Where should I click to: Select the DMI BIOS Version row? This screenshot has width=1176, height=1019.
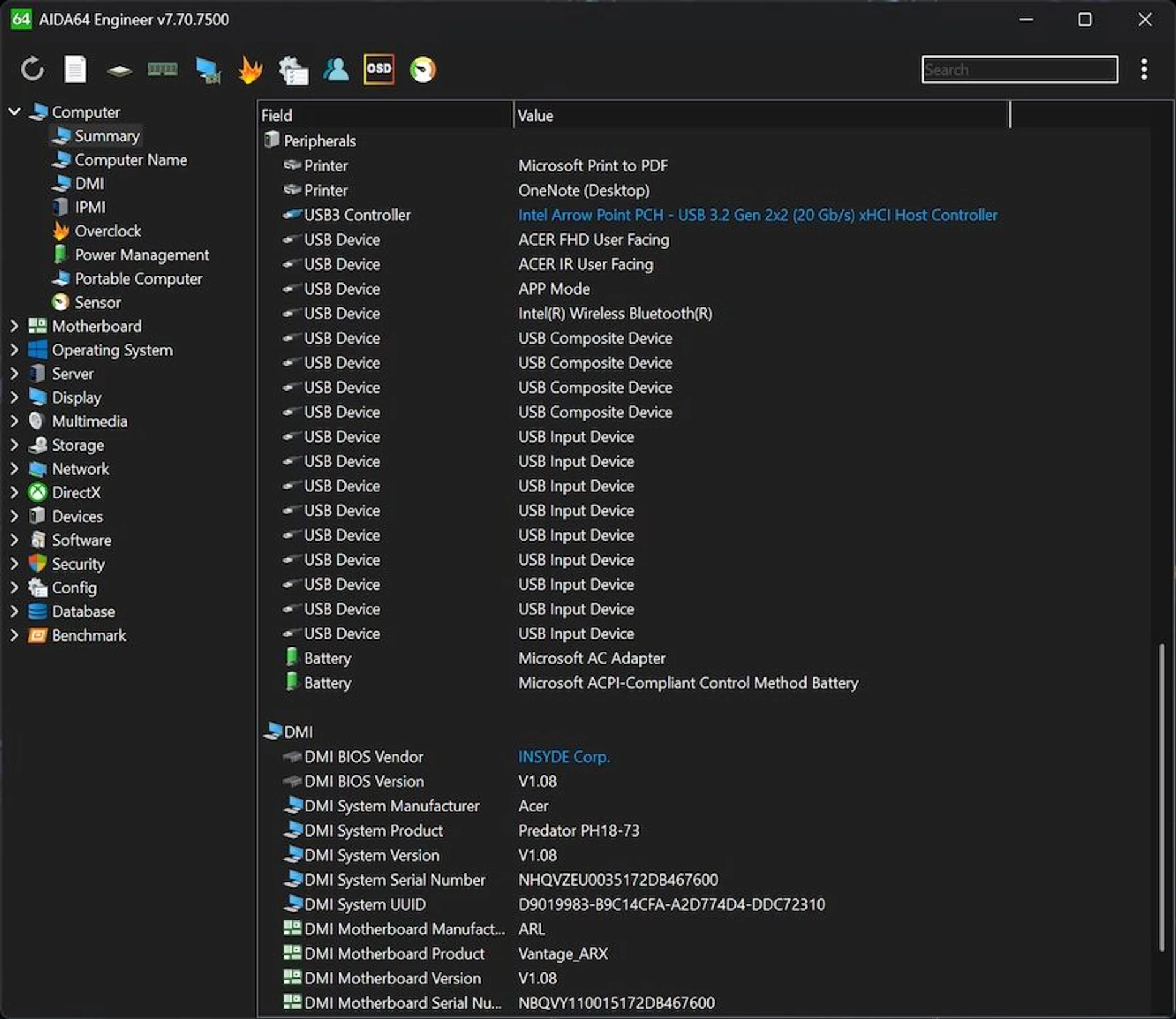[x=703, y=781]
